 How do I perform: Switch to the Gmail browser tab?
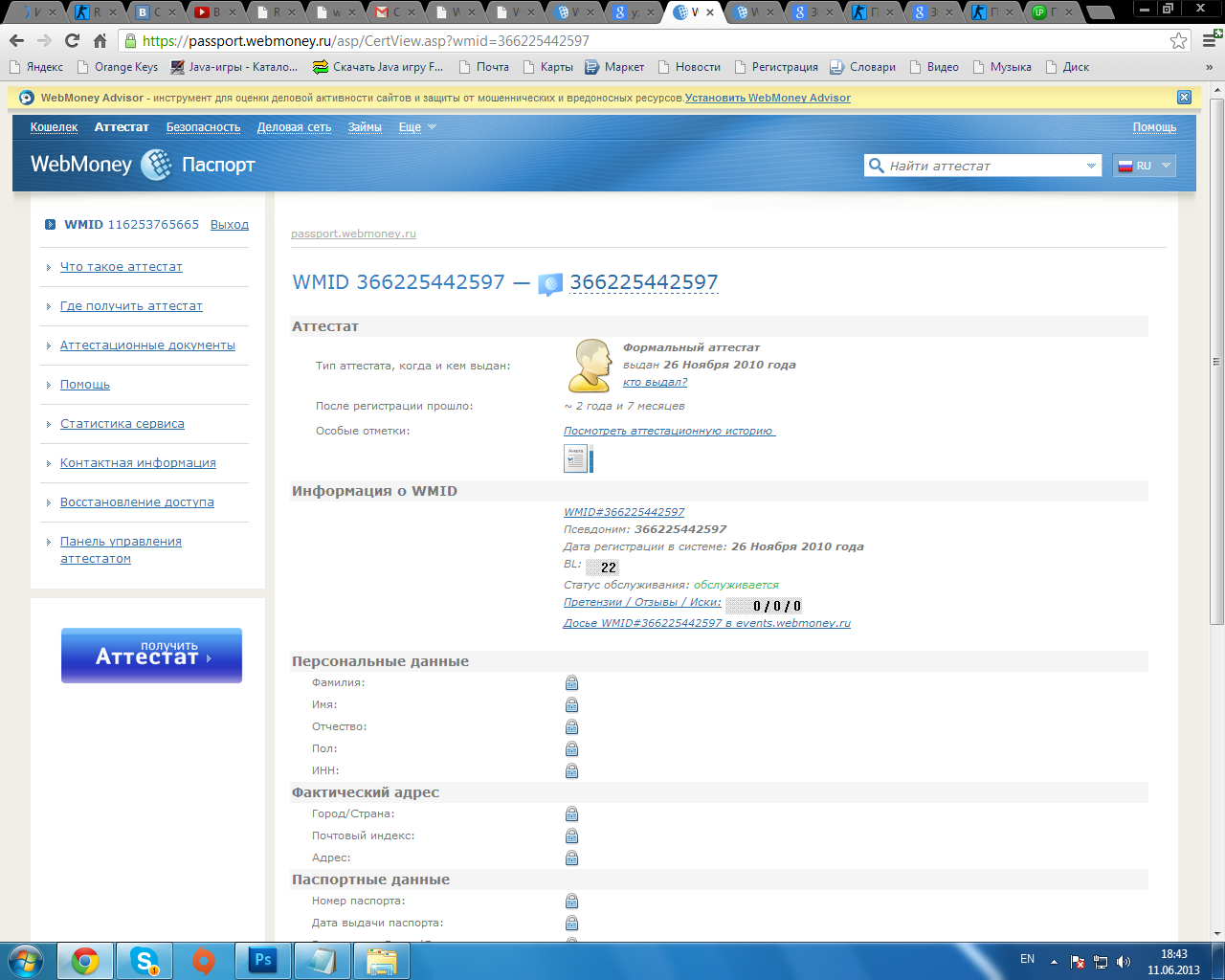393,12
